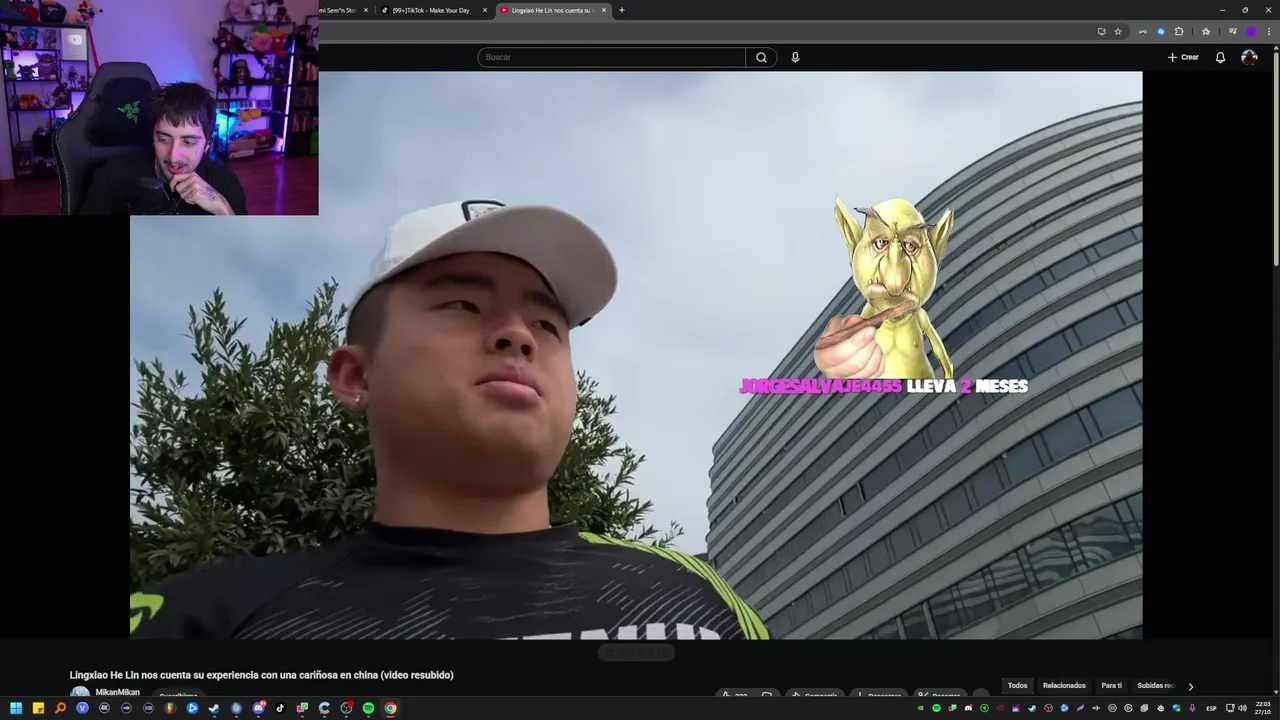Click the YouTube search magnifier button
Image resolution: width=1280 pixels, height=720 pixels.
(x=761, y=57)
